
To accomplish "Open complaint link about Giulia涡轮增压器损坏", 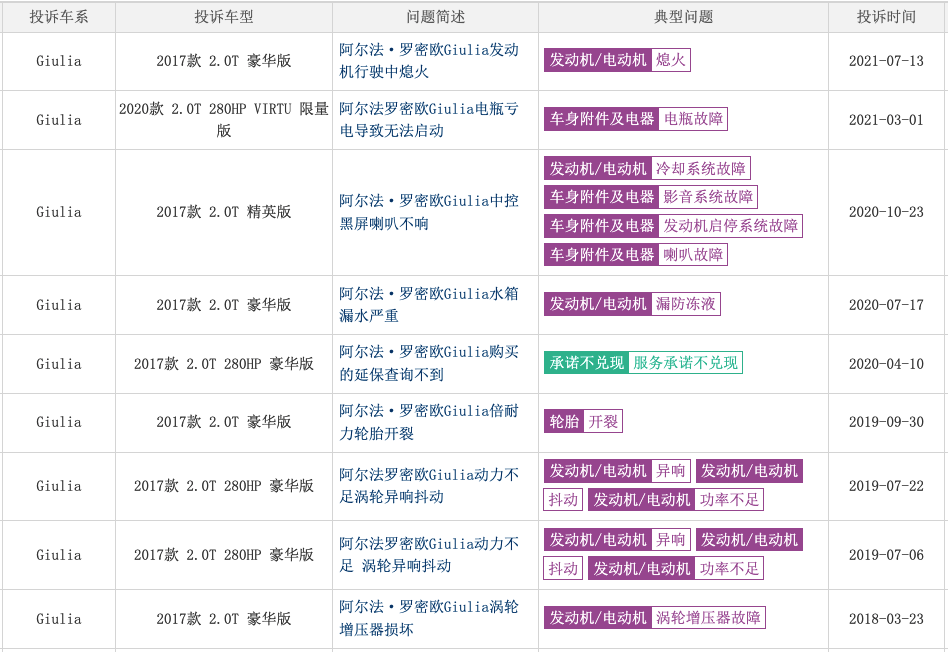I will pyautogui.click(x=429, y=618).
